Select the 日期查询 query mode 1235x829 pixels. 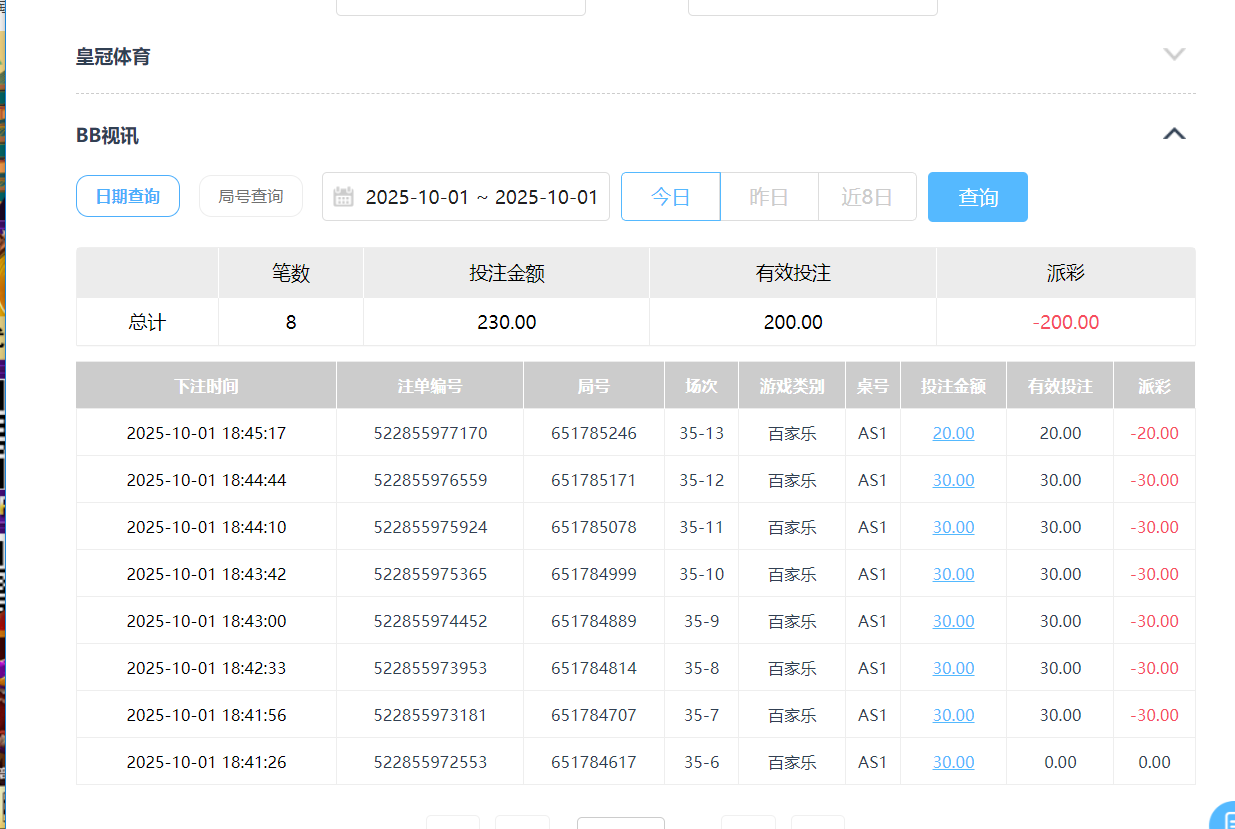(127, 196)
